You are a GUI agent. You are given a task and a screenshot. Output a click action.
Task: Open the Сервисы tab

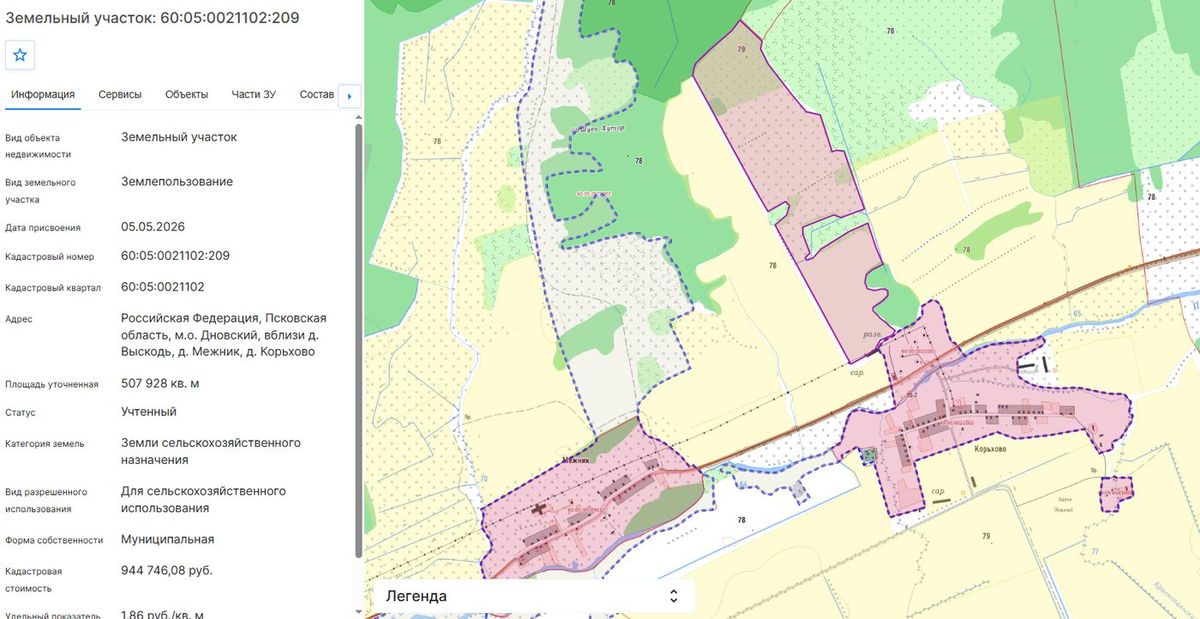[120, 94]
